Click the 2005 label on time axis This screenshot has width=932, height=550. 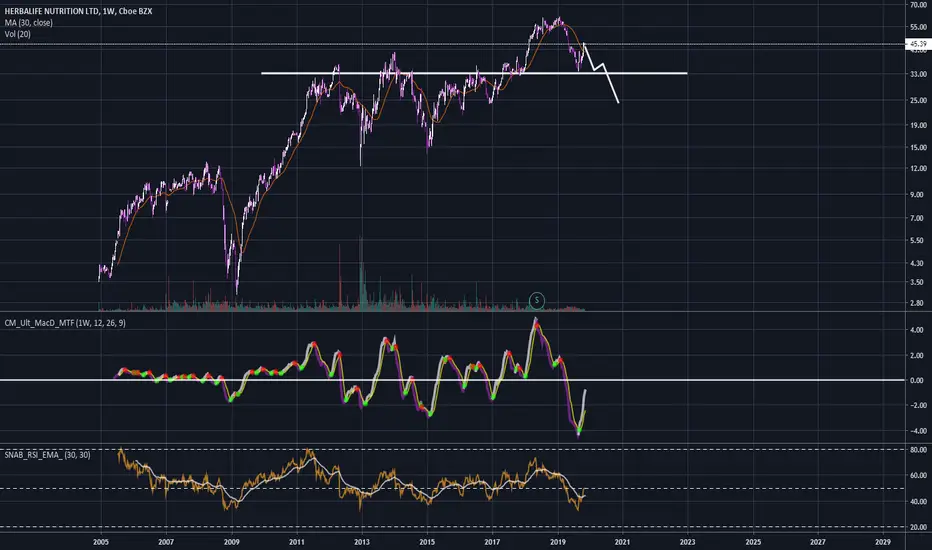(x=100, y=542)
